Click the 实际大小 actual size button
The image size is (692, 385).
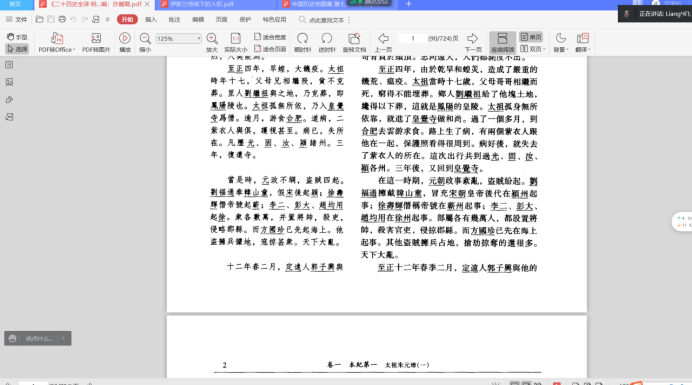coord(236,43)
